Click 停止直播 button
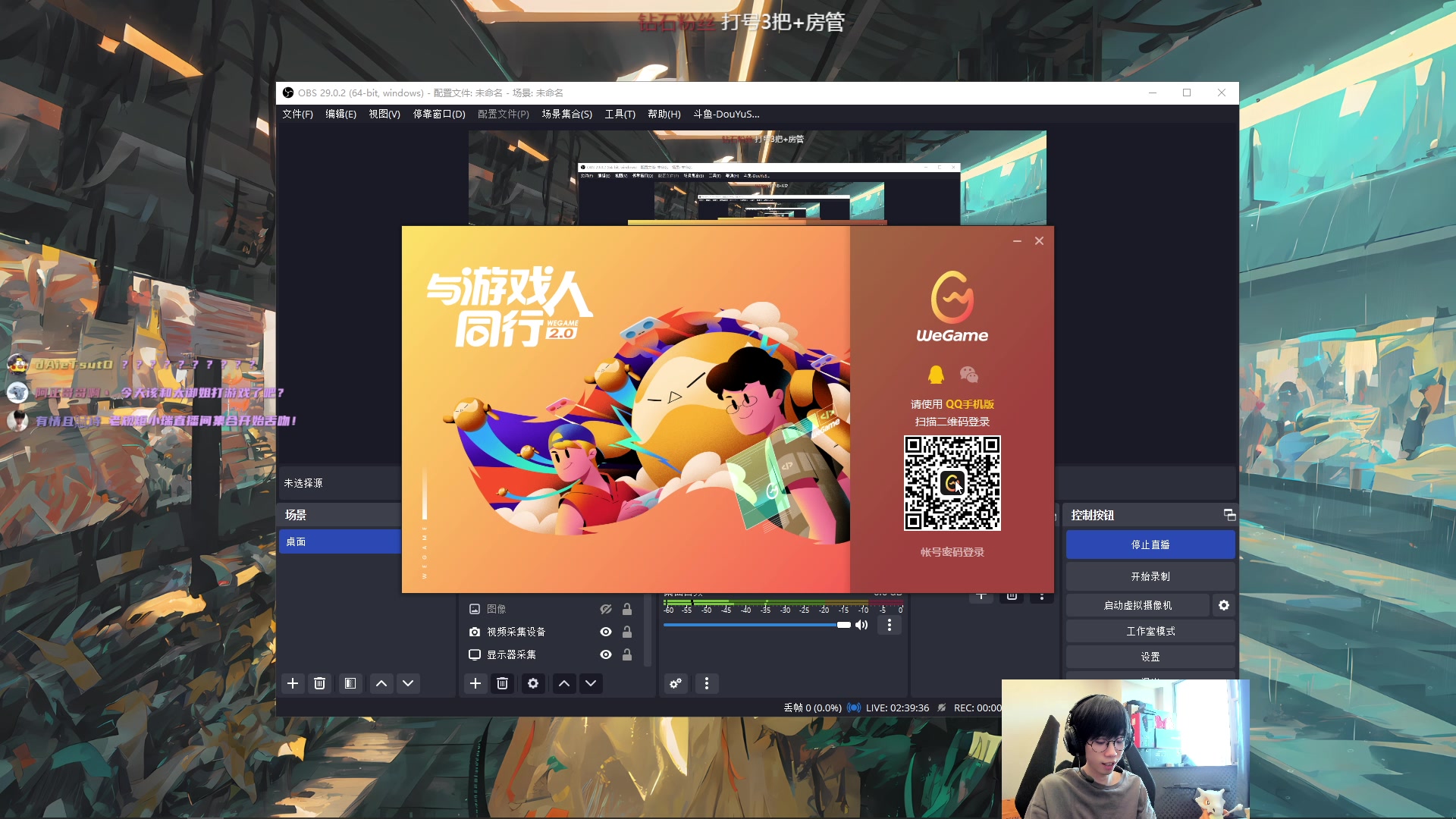Image resolution: width=1456 pixels, height=819 pixels. click(x=1150, y=544)
